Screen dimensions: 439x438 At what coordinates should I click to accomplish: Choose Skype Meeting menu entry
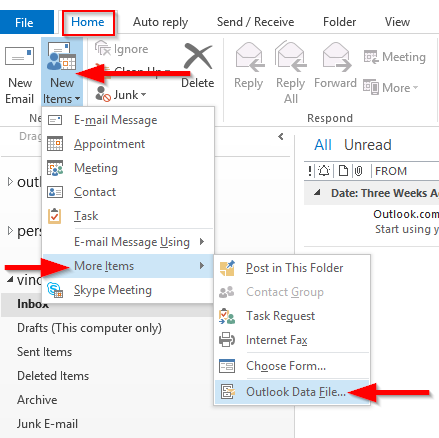pos(128,290)
